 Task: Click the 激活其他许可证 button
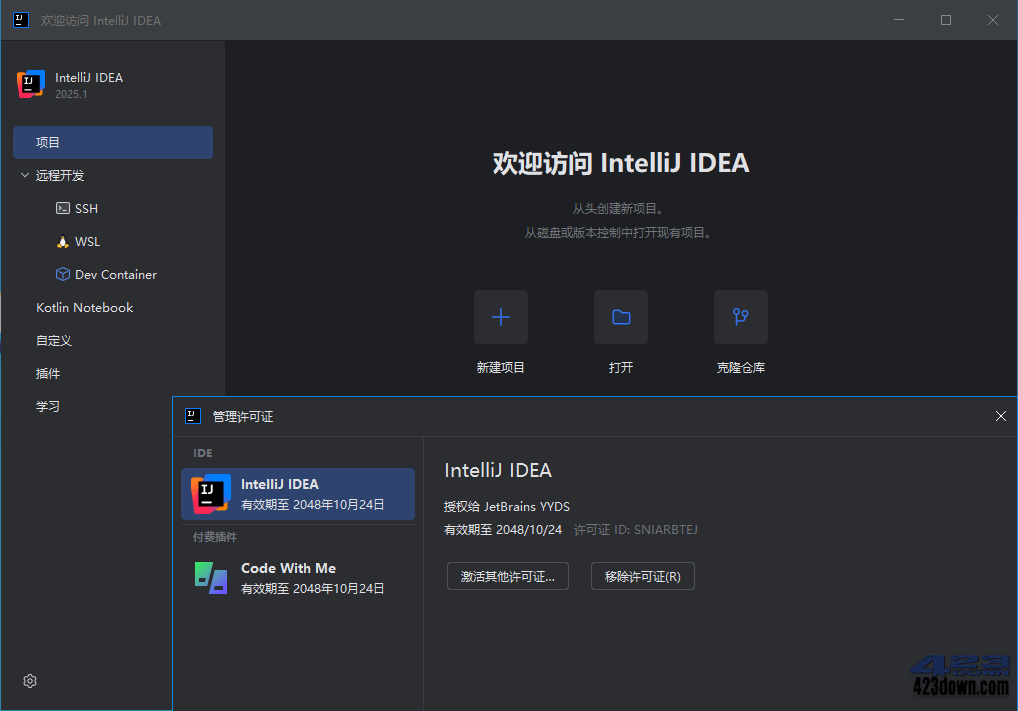click(507, 576)
